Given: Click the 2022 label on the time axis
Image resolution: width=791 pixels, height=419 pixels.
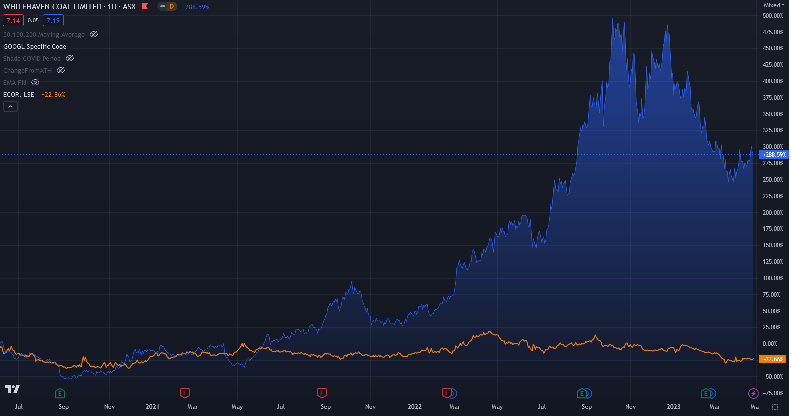Looking at the screenshot, I should [x=414, y=406].
